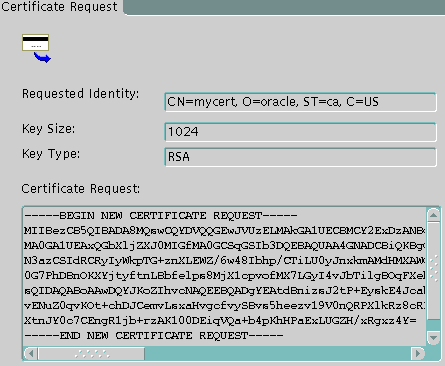Click the horizontal scrollbar left arrow
This screenshot has height=366, width=445.
pyautogui.click(x=31, y=353)
